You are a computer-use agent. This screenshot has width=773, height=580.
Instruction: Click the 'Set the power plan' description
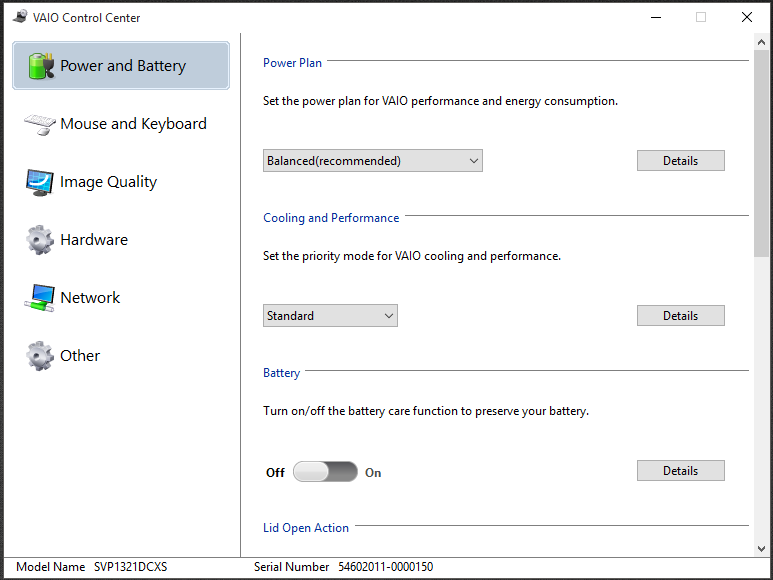[440, 101]
